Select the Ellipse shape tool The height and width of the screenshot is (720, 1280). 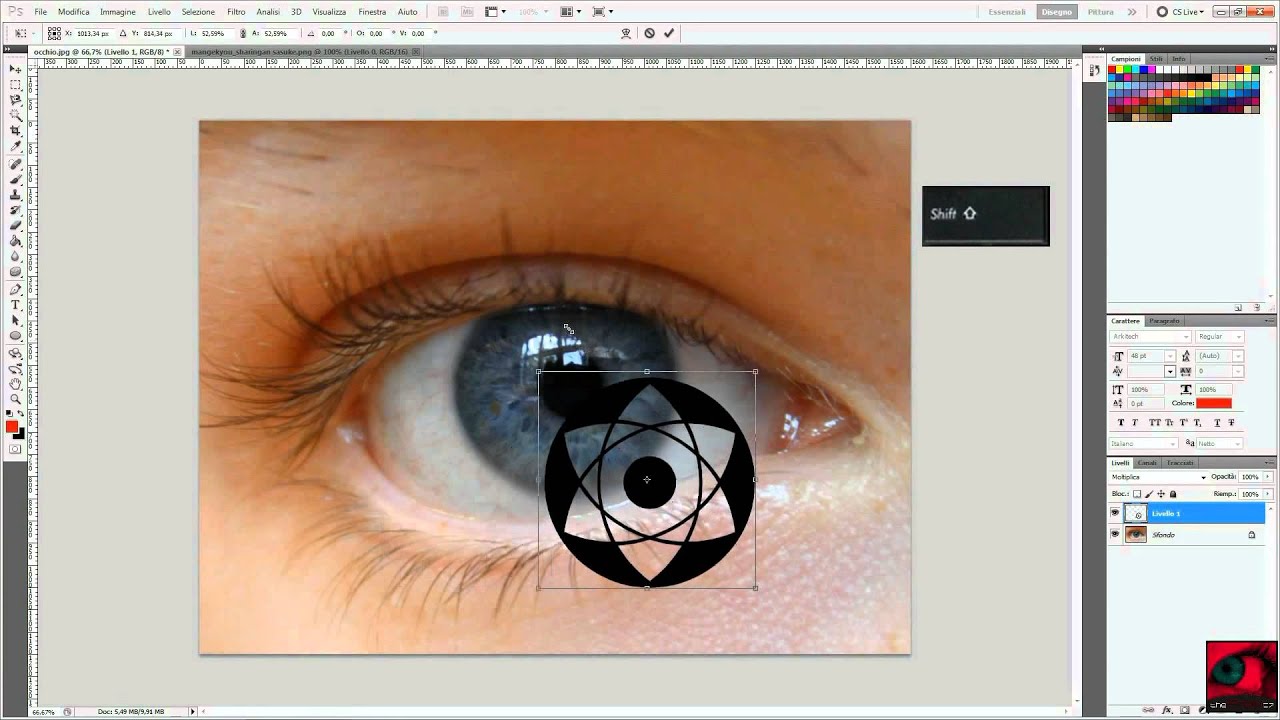click(15, 336)
